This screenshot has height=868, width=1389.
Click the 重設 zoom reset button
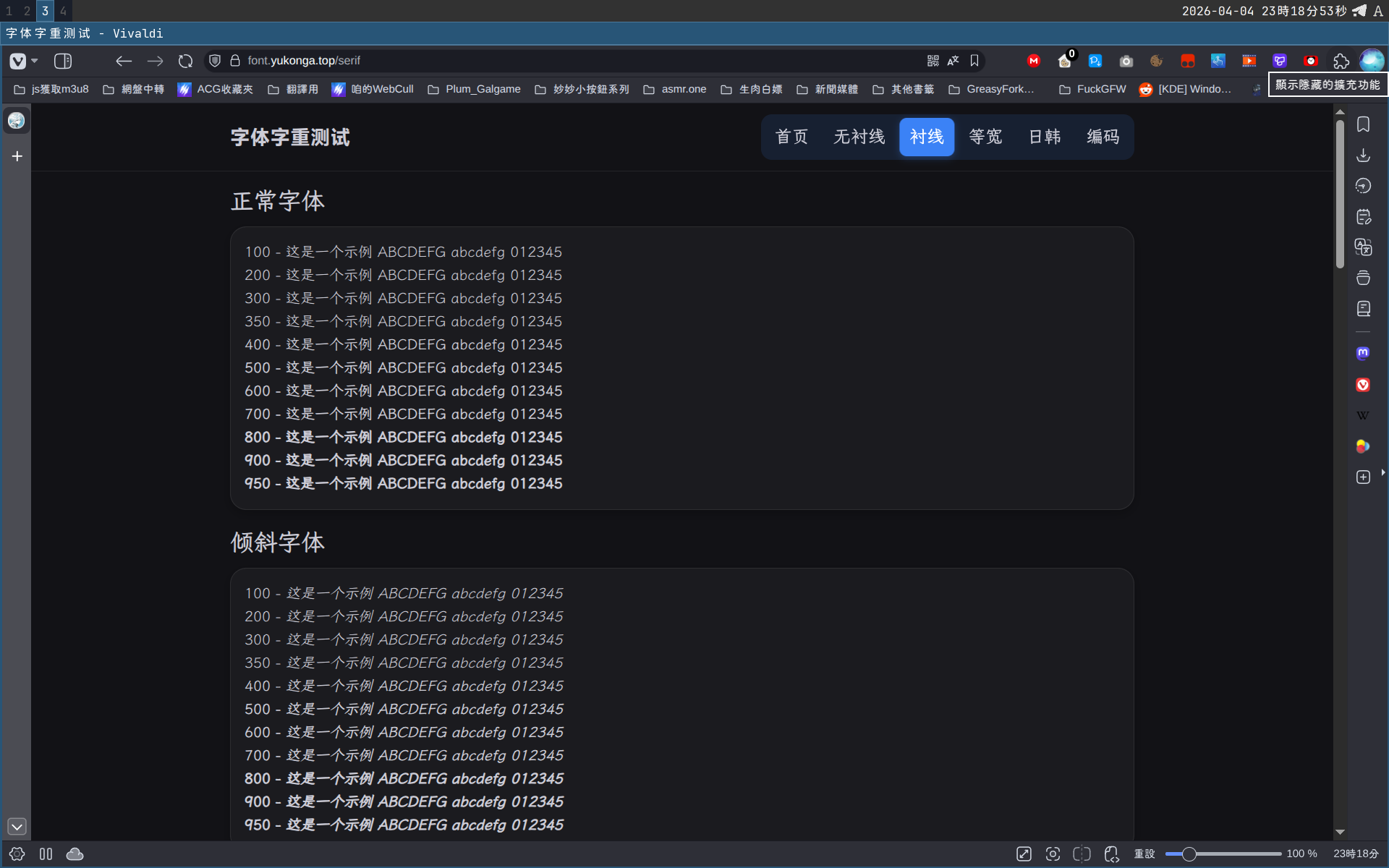click(1144, 854)
